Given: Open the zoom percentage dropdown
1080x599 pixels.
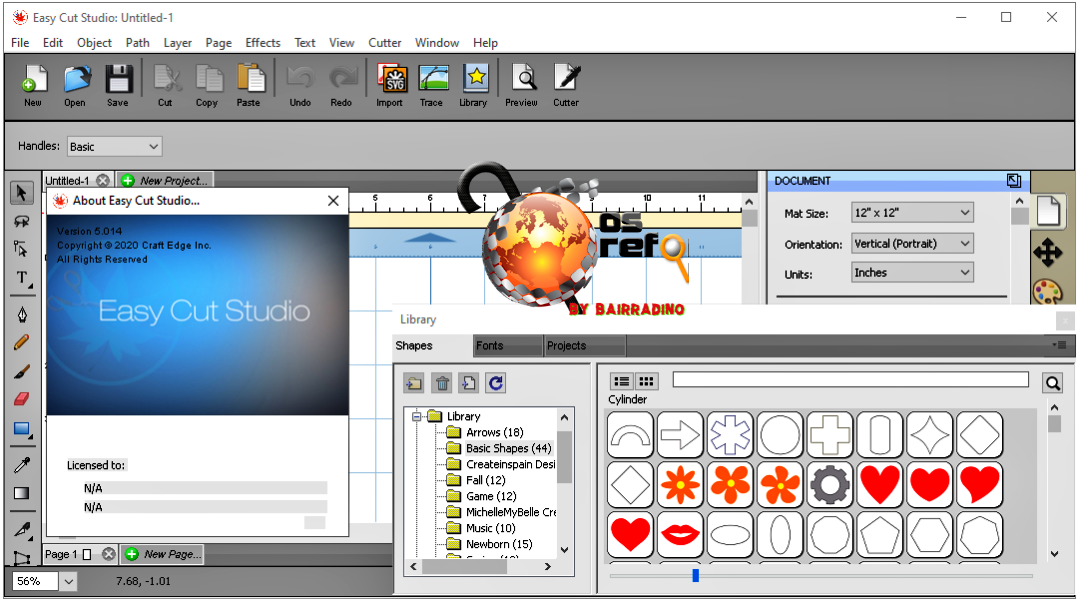Looking at the screenshot, I should point(68,582).
